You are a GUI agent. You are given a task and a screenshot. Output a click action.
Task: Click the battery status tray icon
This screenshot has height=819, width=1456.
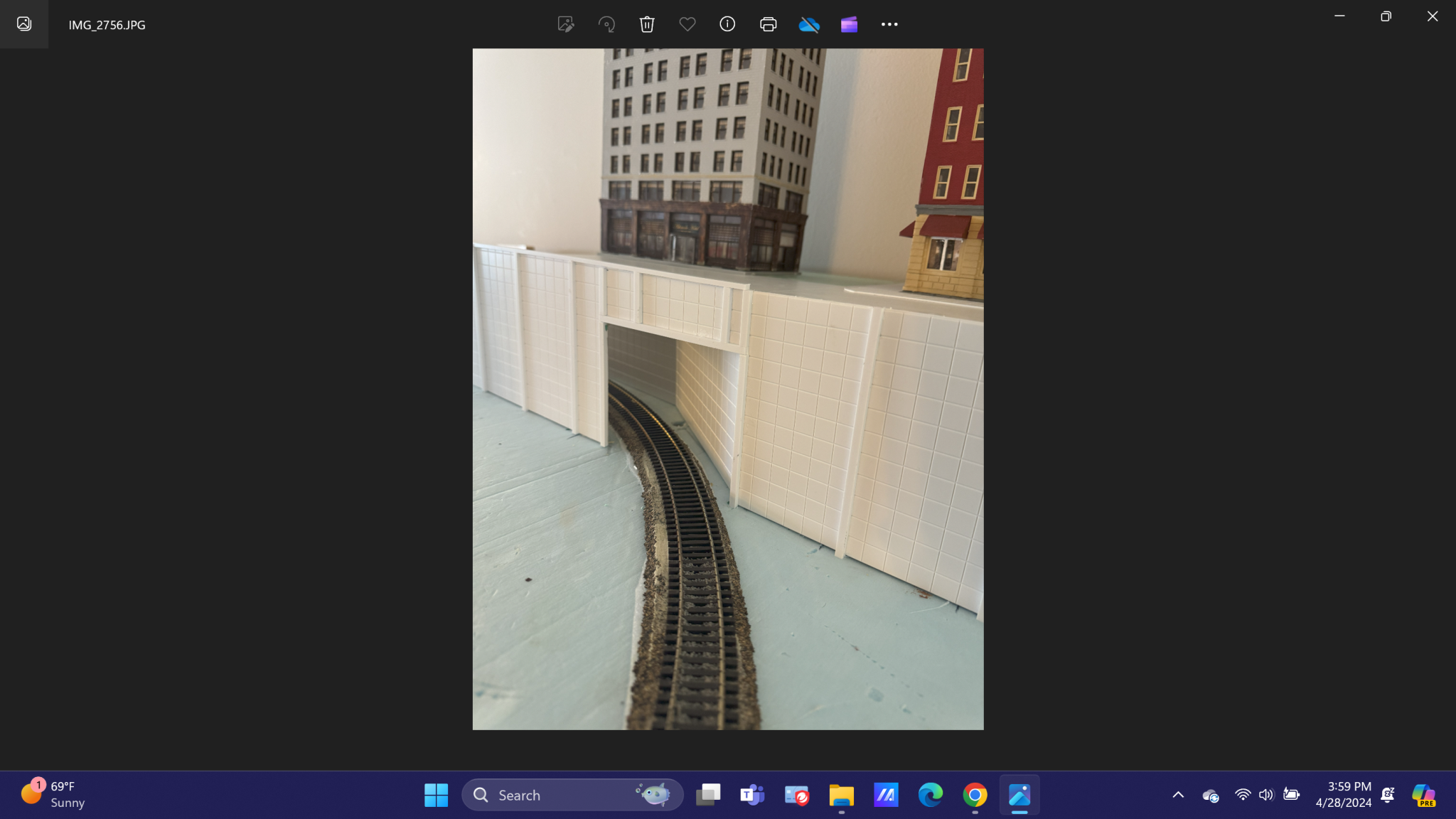1291,795
